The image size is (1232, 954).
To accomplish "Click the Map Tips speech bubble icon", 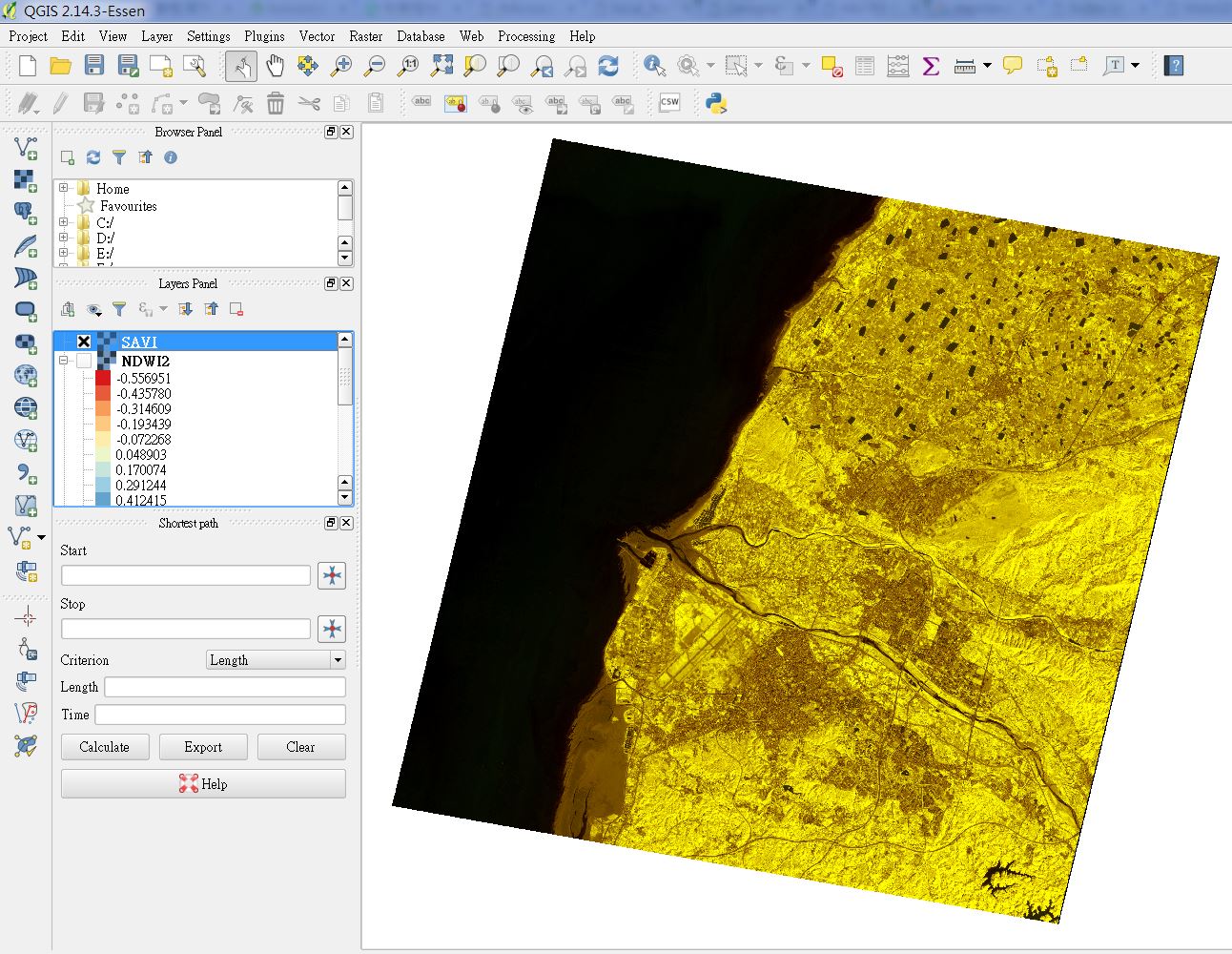I will 1013,66.
